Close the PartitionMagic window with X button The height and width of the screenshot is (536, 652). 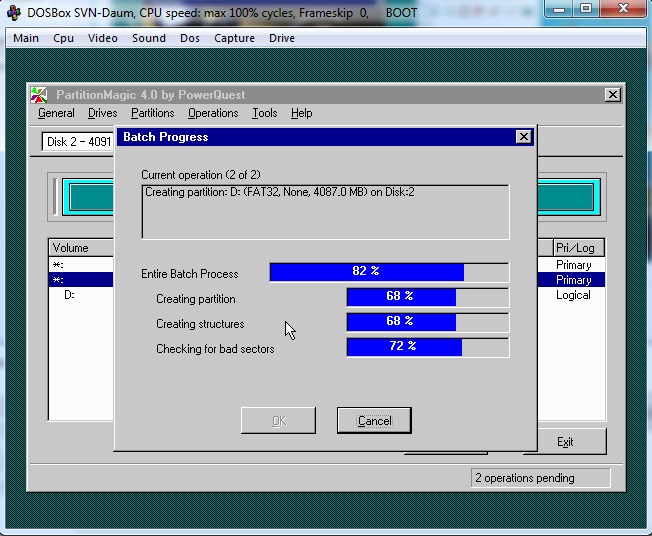612,95
